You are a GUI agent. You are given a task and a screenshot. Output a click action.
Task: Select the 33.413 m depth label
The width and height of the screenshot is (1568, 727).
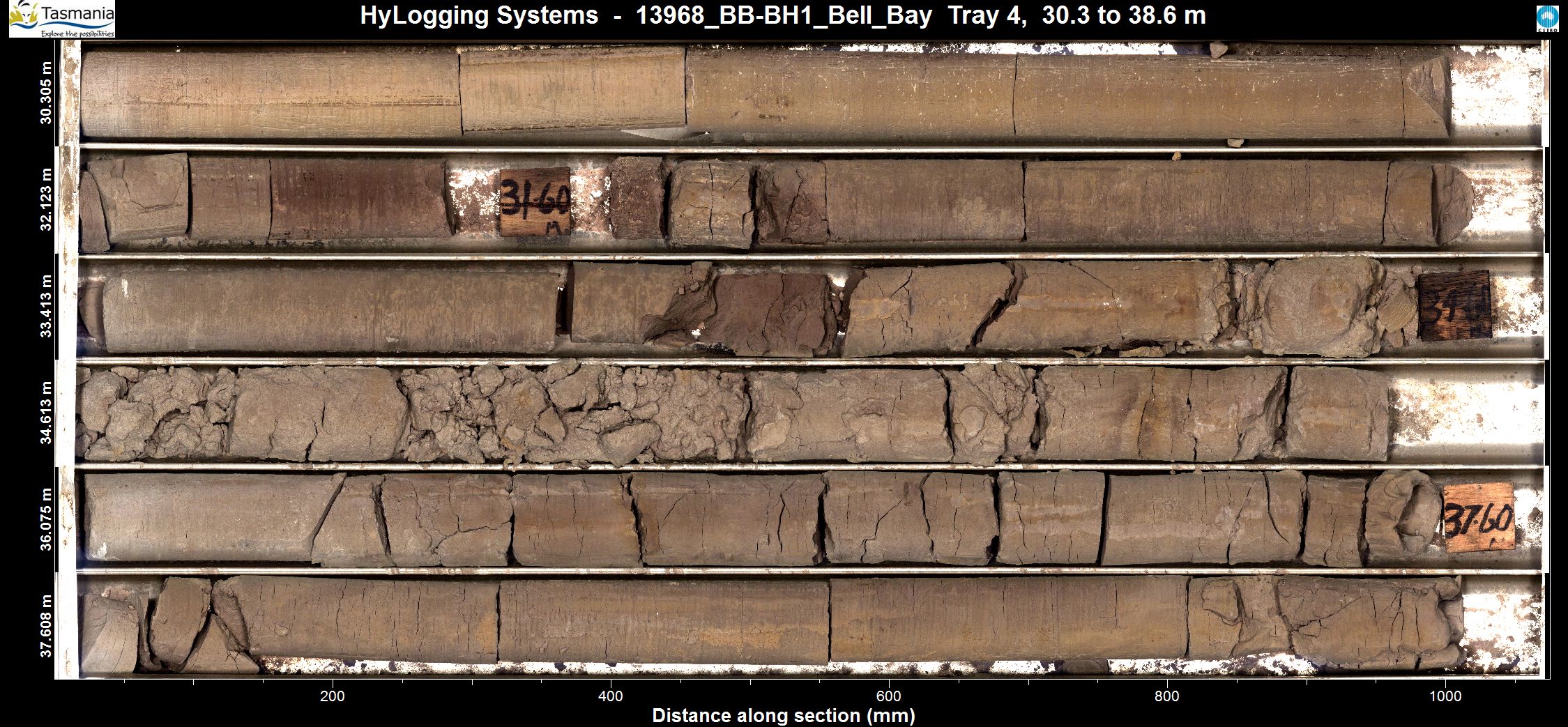(x=46, y=306)
